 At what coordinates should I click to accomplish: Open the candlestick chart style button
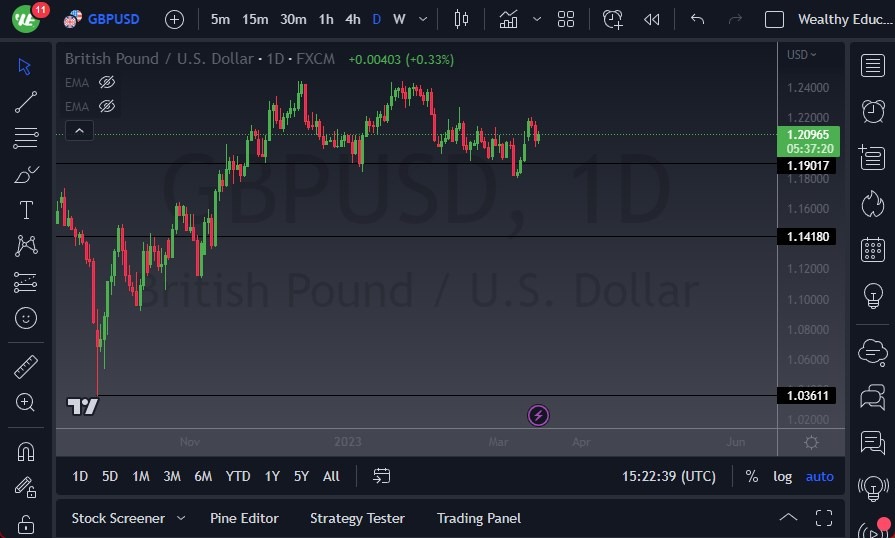pos(461,19)
